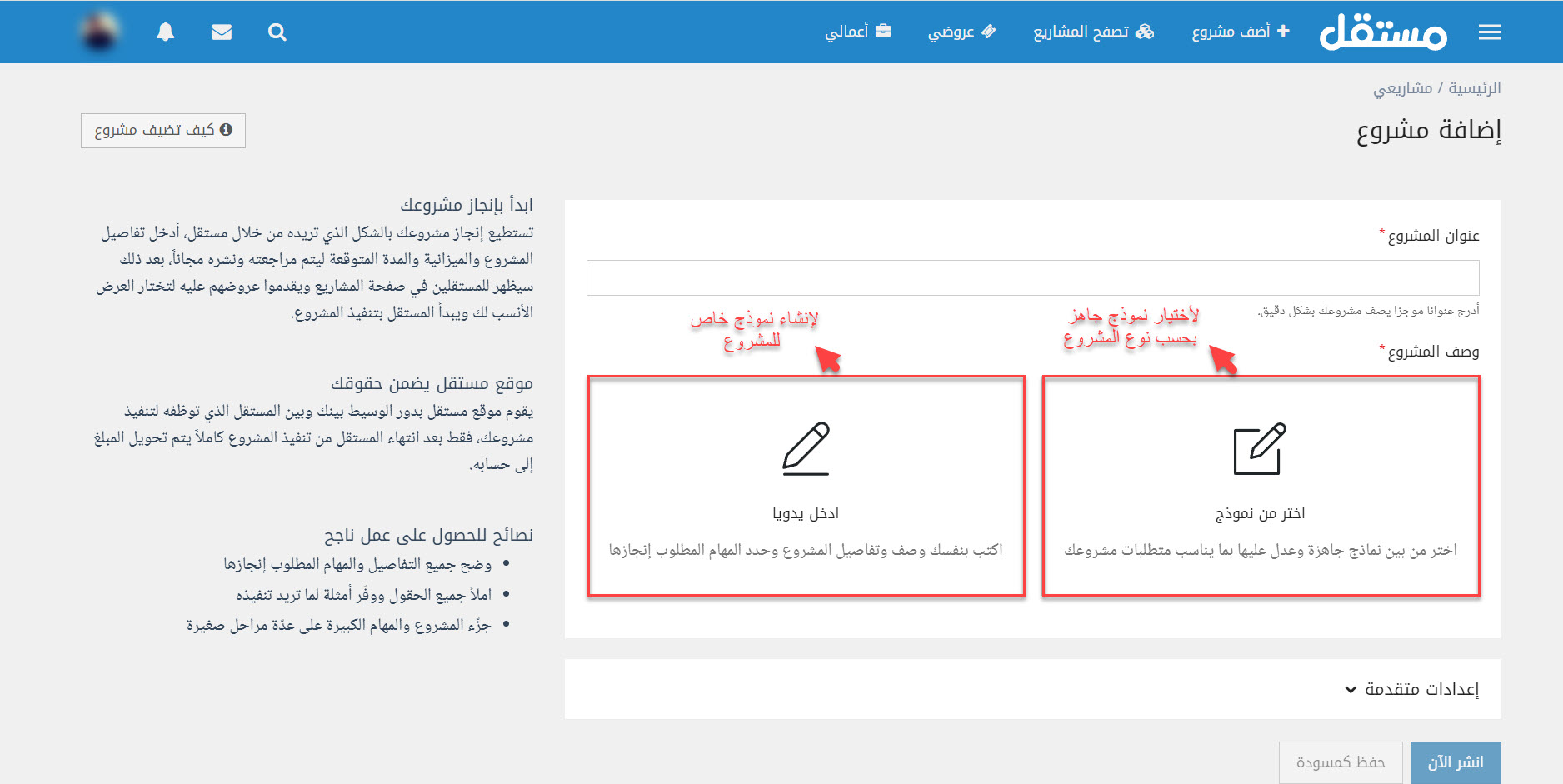Image resolution: width=1563 pixels, height=784 pixels.
Task: Go to تصفح المشاريع in the navbar
Action: (1094, 32)
